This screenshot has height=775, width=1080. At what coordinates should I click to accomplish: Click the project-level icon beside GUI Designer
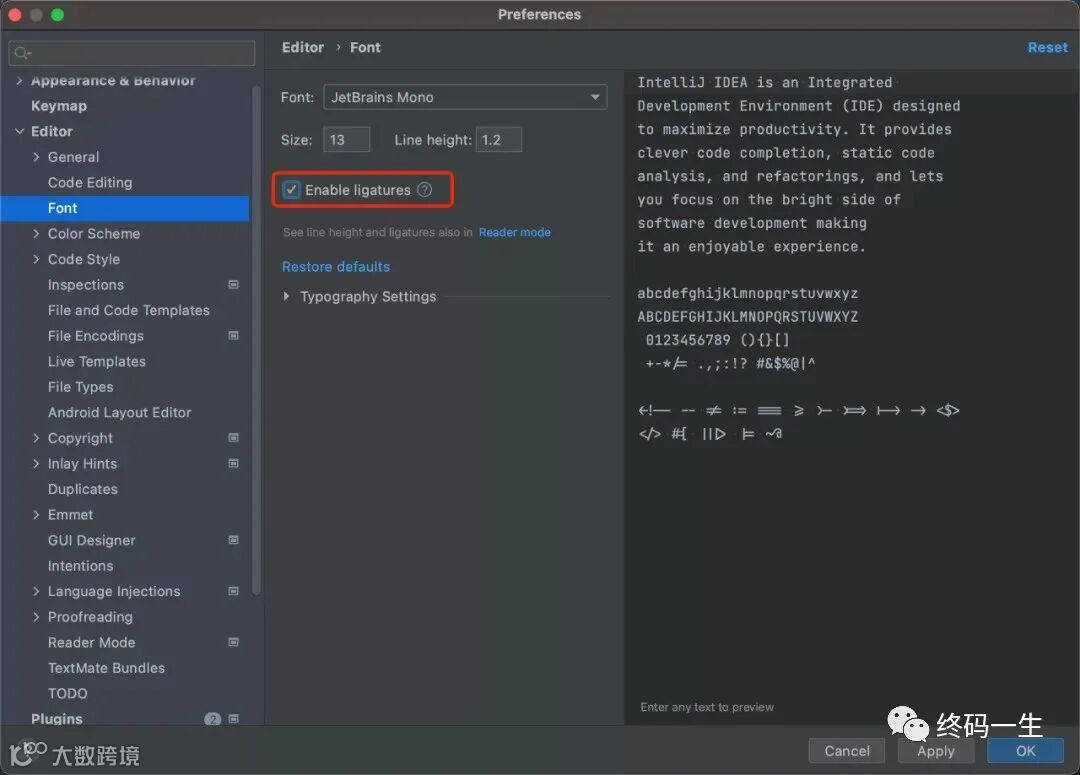pos(233,539)
